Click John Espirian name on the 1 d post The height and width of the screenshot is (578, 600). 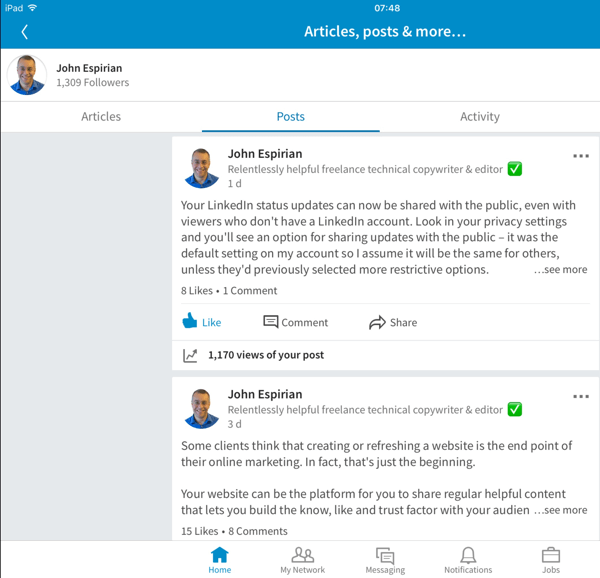click(265, 153)
